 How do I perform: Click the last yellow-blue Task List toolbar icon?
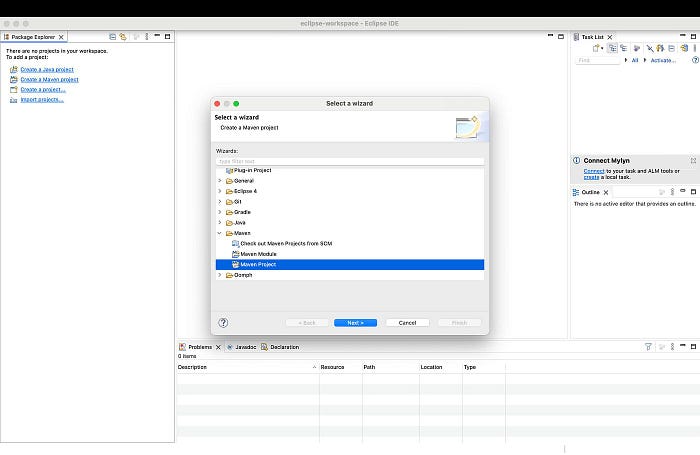point(684,48)
